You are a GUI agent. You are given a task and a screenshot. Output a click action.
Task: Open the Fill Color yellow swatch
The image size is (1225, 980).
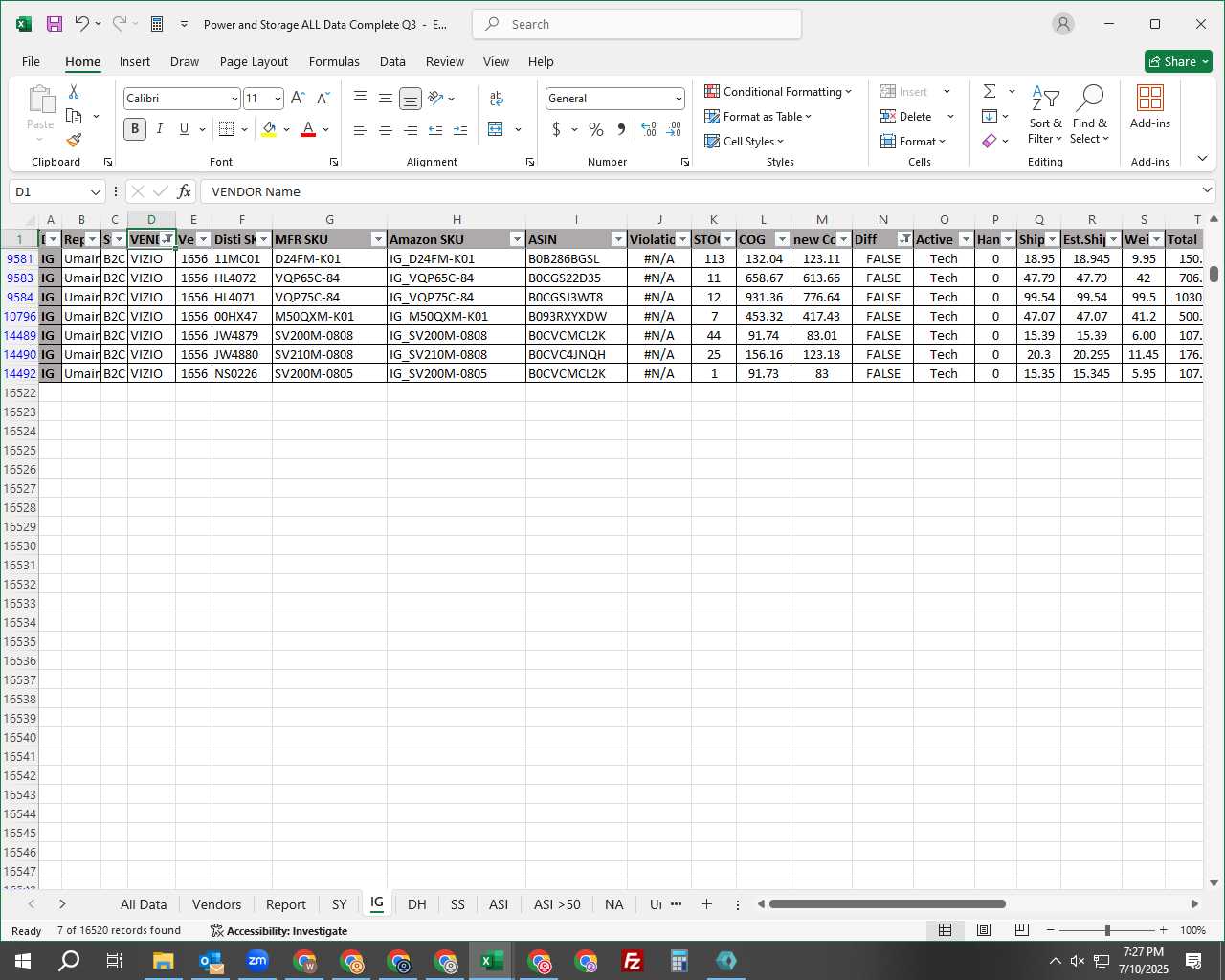(269, 129)
